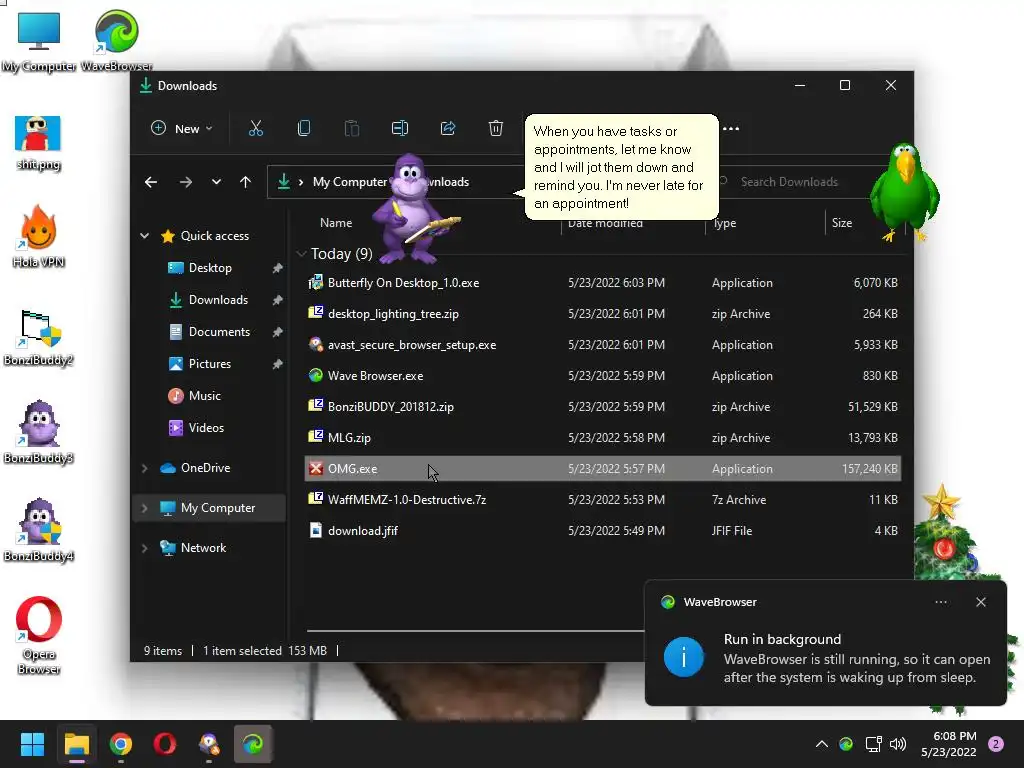
Task: Click the Paste icon in Explorer toolbar
Action: 351,128
